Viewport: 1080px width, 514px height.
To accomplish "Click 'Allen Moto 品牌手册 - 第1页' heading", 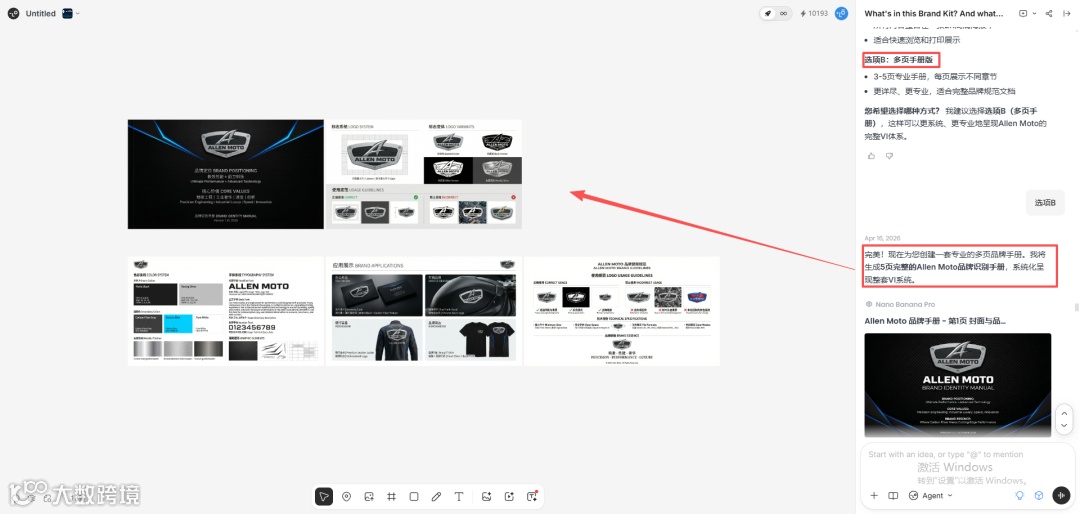I will pyautogui.click(x=935, y=321).
